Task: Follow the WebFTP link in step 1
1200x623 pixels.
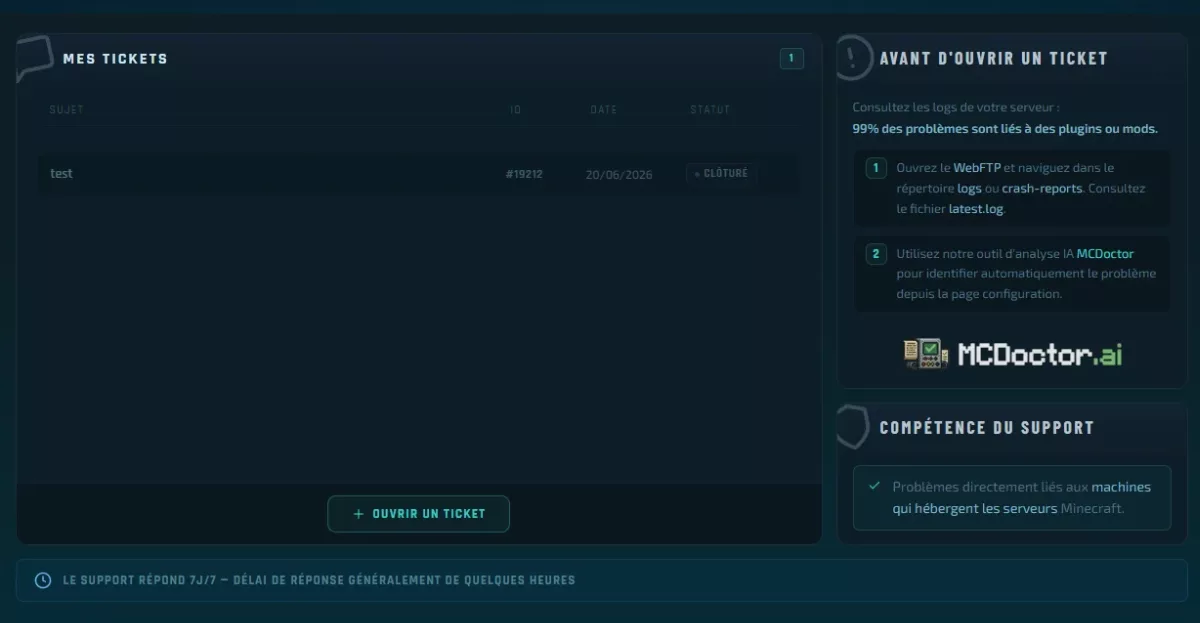Action: [x=977, y=168]
